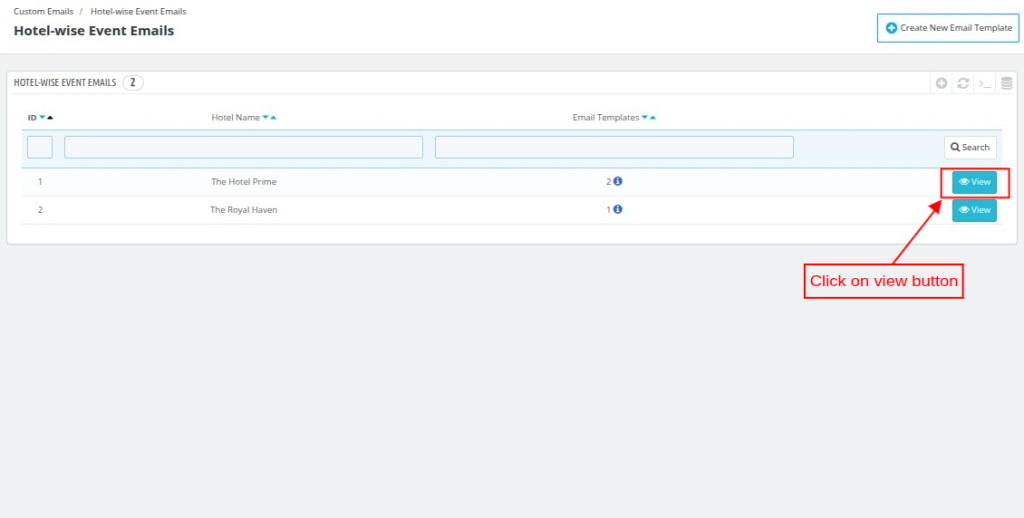Image resolution: width=1024 pixels, height=518 pixels.
Task: Click the Hotel Name filter field
Action: 243,148
